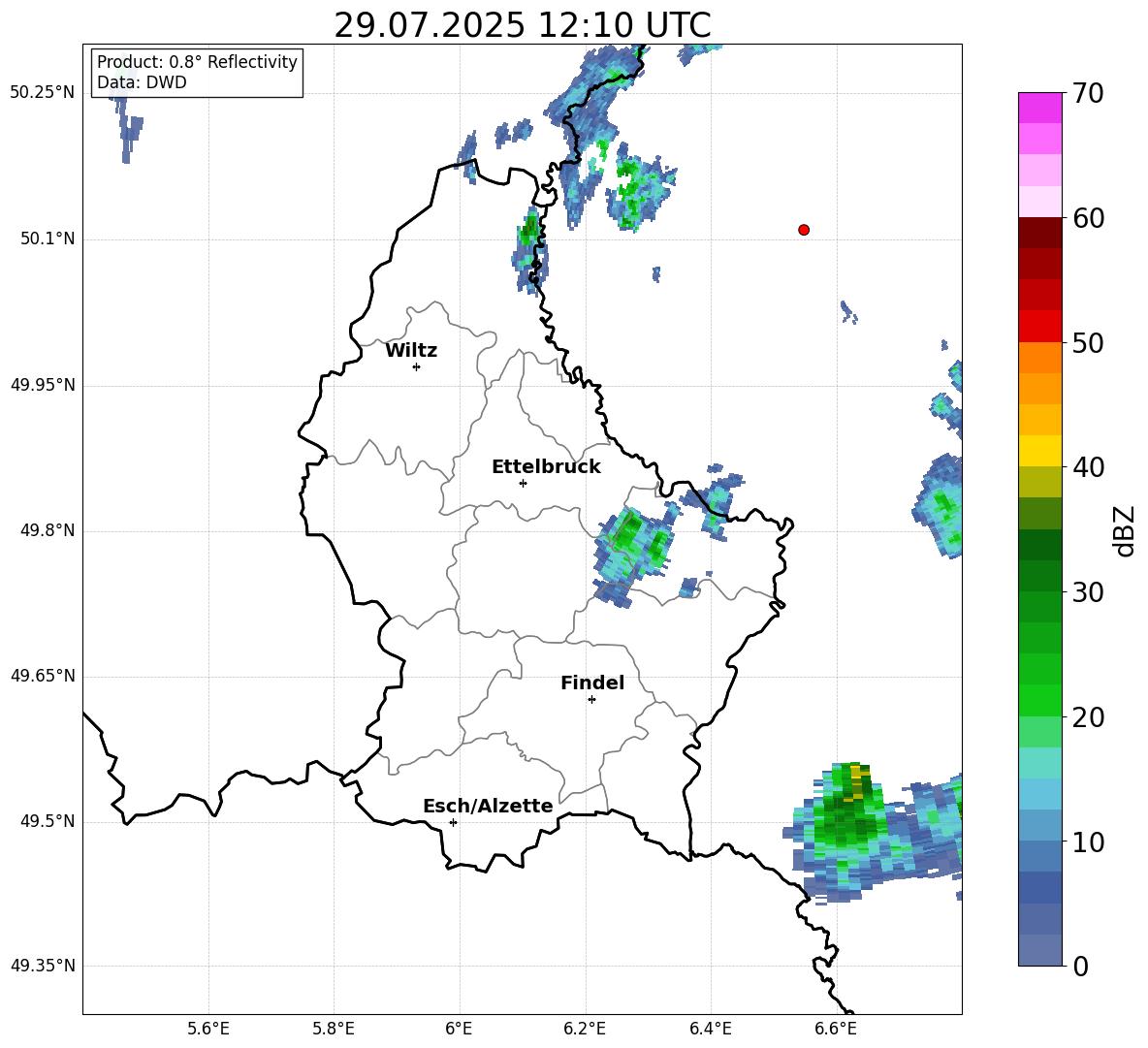The image size is (1148, 1048).
Task: Click the 0 tick on colorbar
Action: point(1079,966)
